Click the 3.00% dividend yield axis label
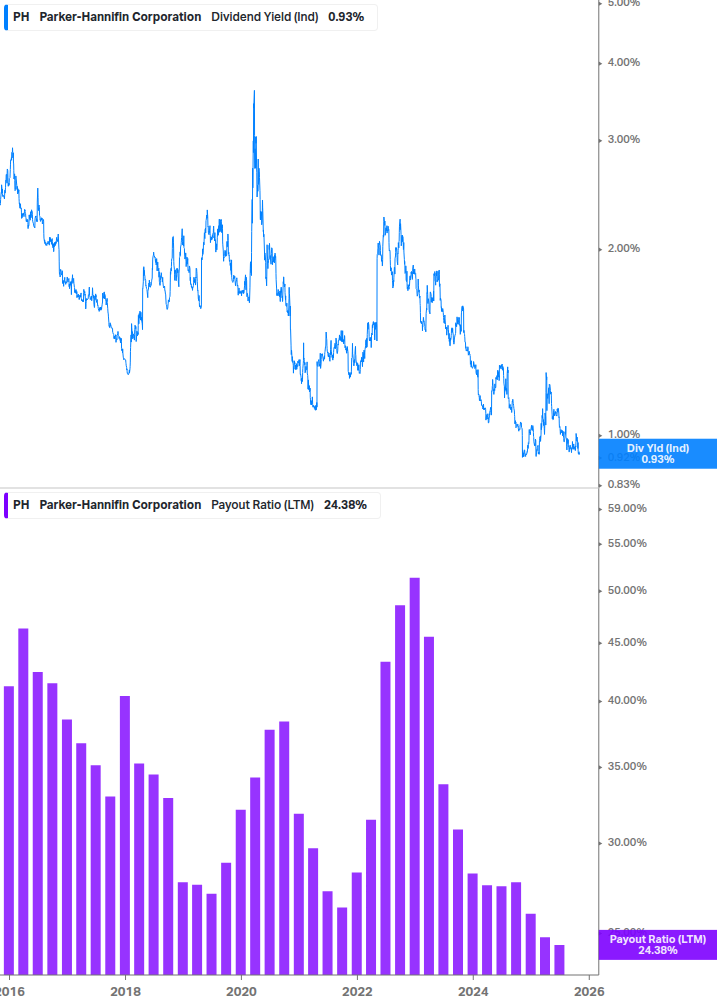Screen dimensions: 717x1005 click(623, 139)
